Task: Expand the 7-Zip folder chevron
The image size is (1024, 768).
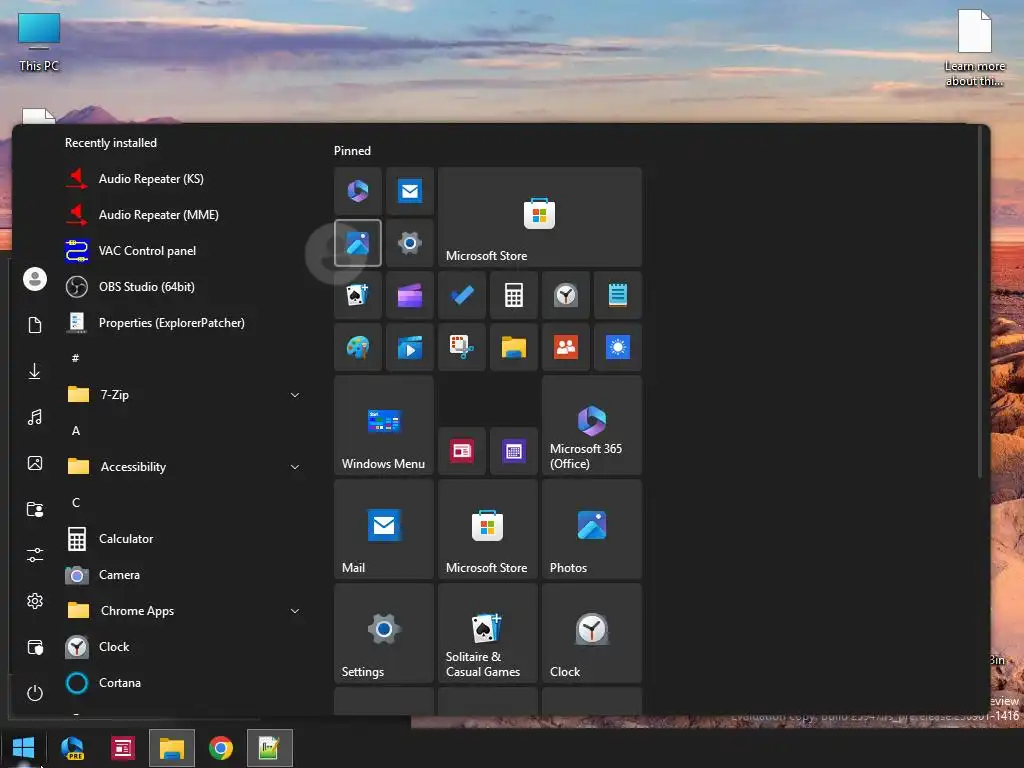Action: click(295, 394)
